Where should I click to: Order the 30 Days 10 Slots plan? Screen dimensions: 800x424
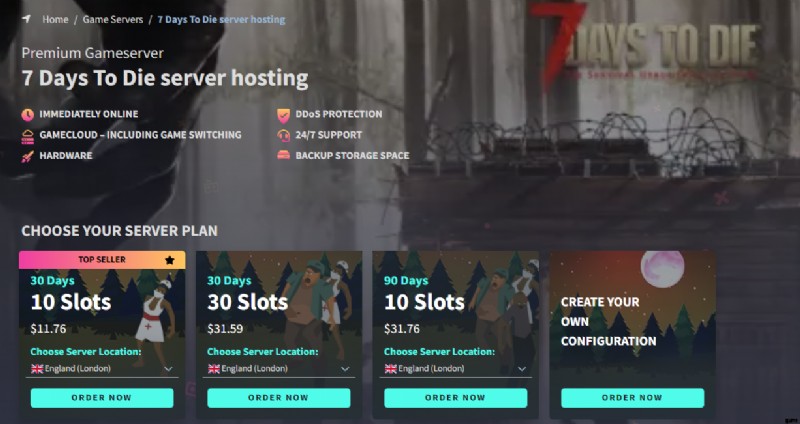click(x=102, y=398)
